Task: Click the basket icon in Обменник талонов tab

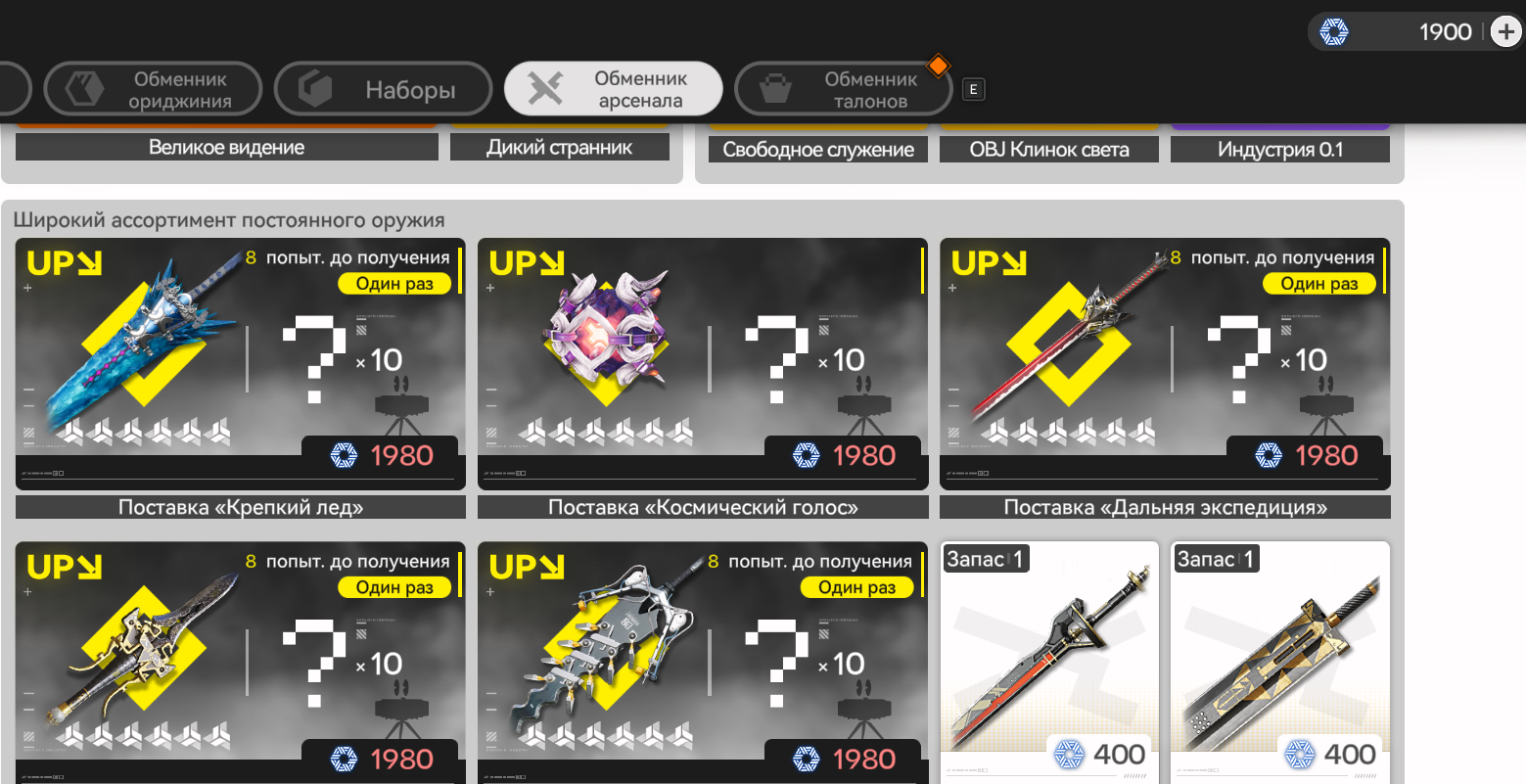Action: coord(775,89)
